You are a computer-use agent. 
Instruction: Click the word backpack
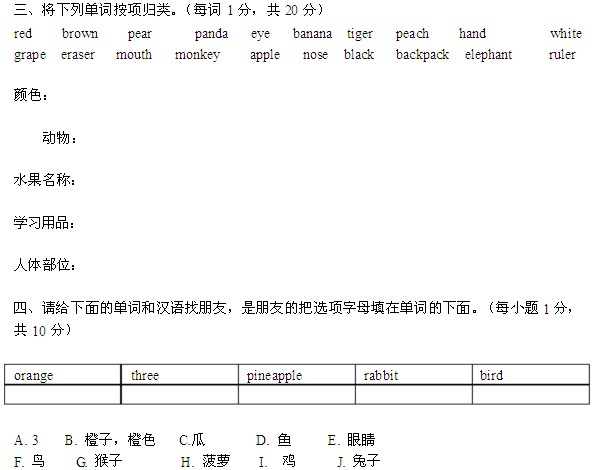click(x=422, y=55)
